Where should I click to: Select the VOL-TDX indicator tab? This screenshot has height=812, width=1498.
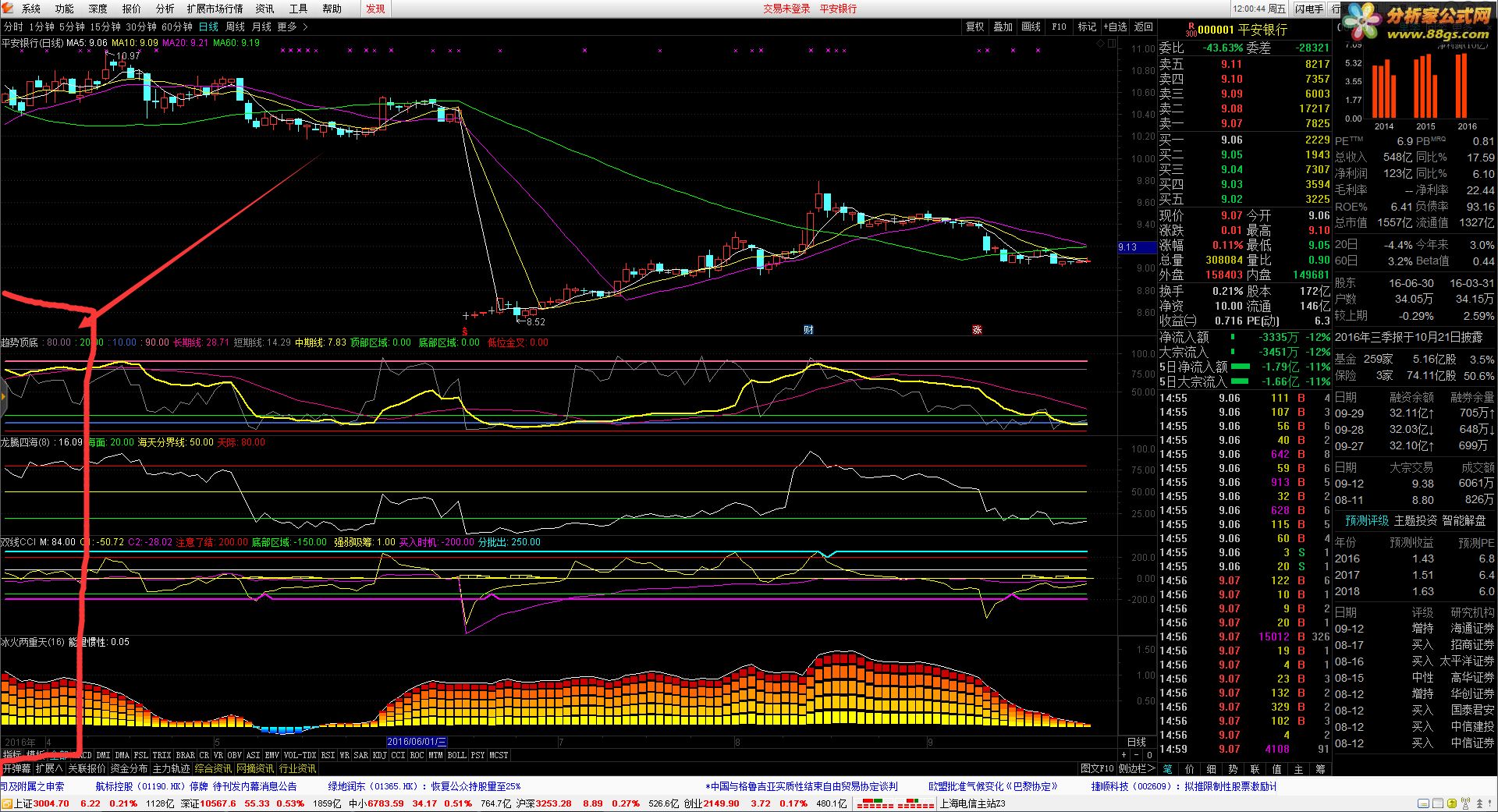point(300,755)
